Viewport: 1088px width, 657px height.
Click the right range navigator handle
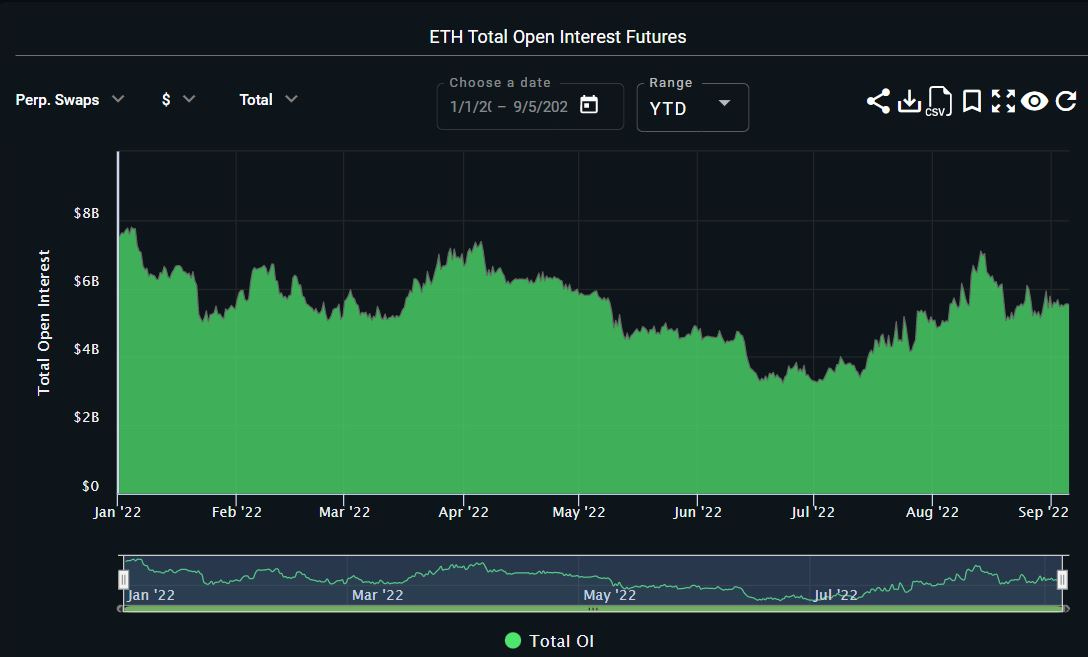click(1062, 579)
